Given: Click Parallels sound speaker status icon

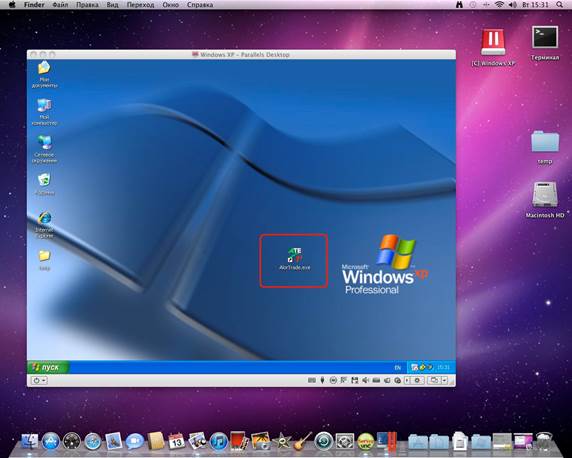Looking at the screenshot, I should (365, 380).
